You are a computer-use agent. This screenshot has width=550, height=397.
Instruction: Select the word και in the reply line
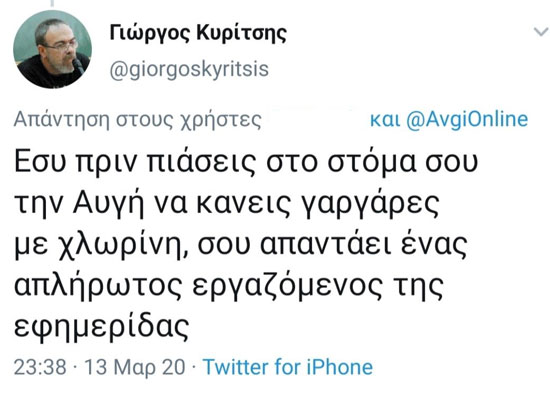pos(385,120)
